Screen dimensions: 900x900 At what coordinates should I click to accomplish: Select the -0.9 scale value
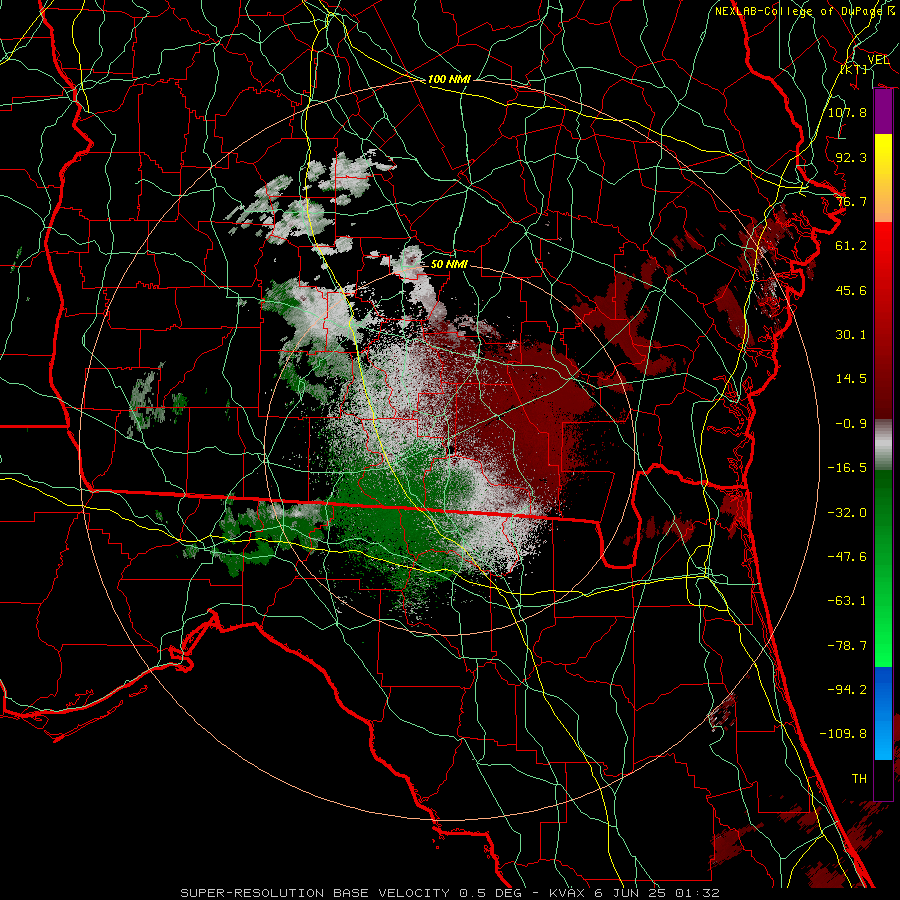[851, 424]
